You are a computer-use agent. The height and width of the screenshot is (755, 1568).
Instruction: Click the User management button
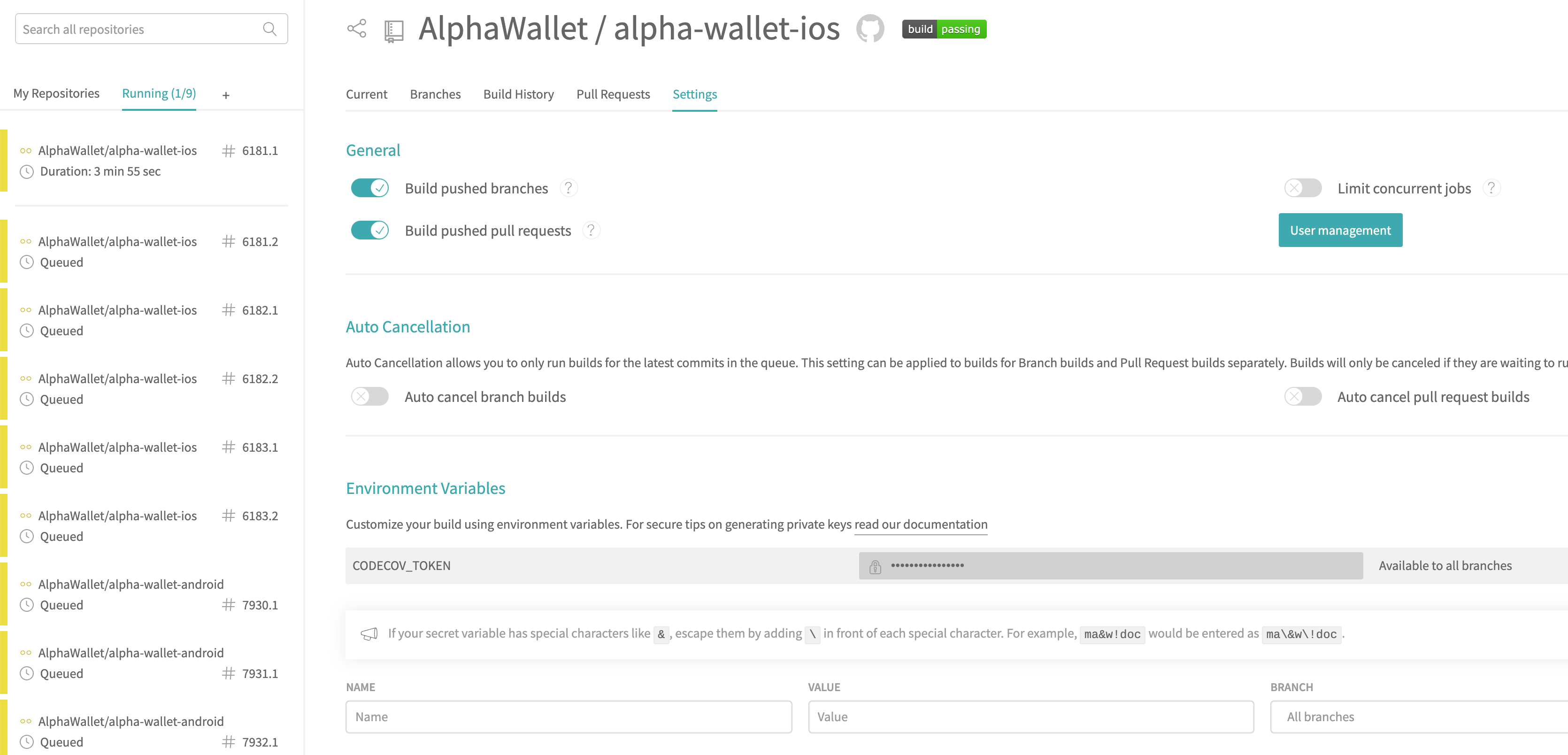1340,230
